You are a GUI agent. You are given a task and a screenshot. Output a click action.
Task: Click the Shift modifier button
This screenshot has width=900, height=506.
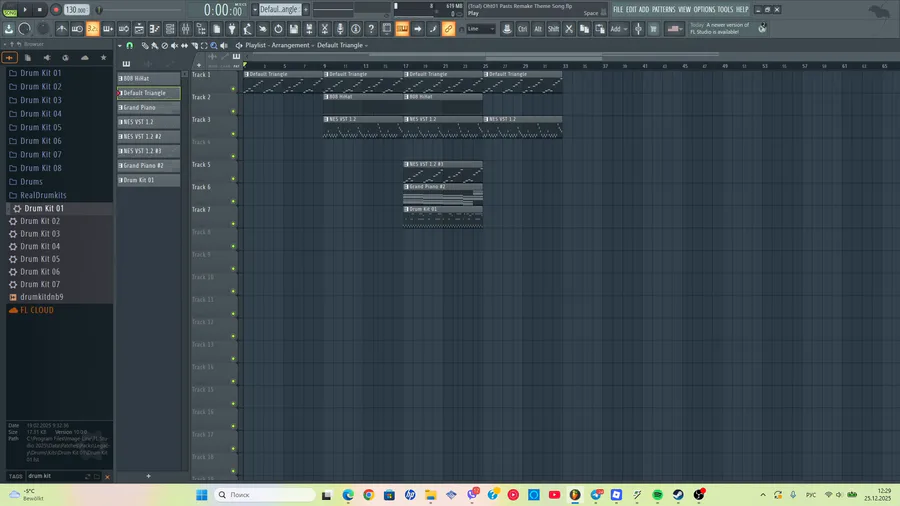(553, 29)
